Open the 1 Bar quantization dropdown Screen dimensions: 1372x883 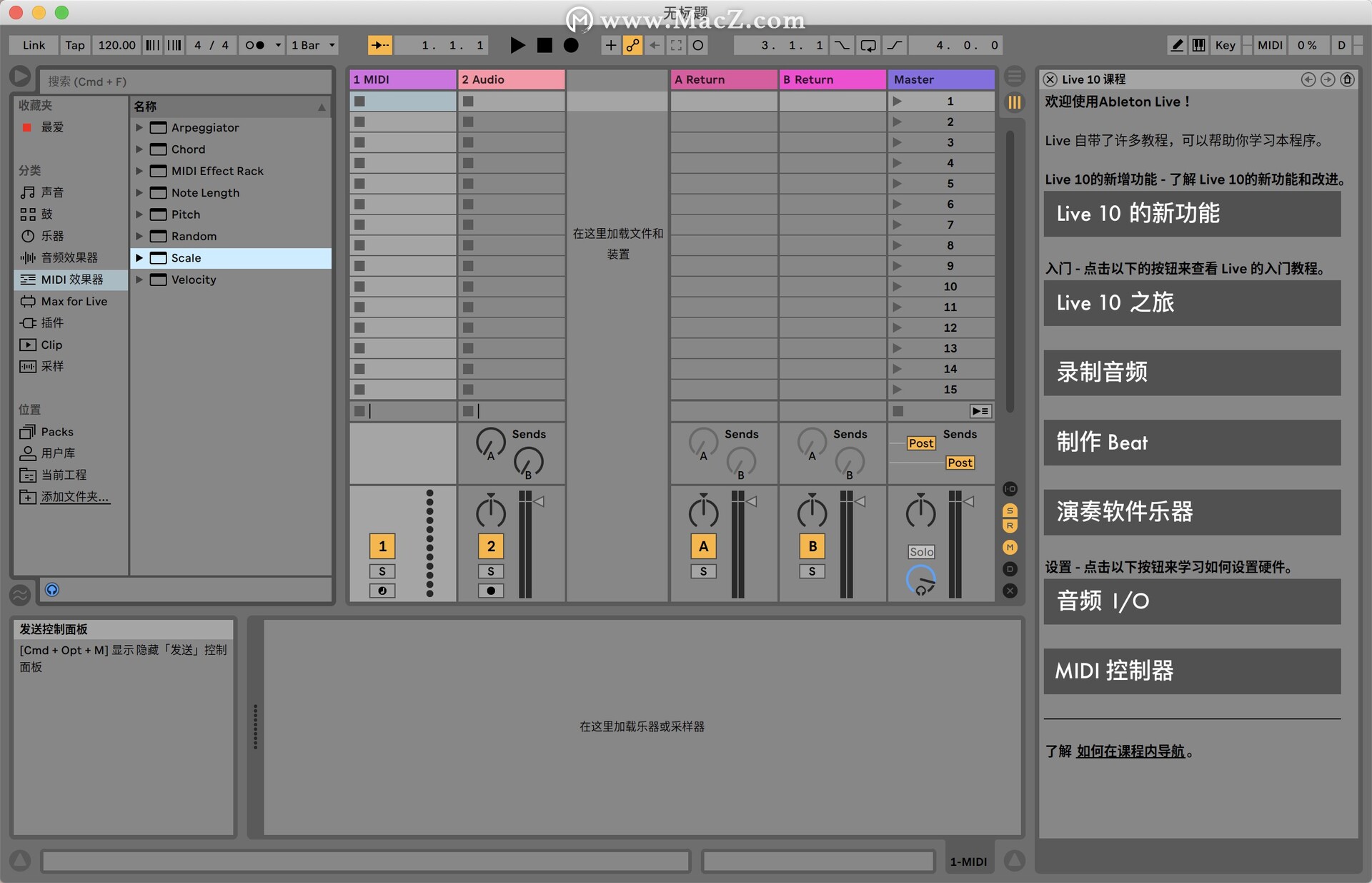[x=312, y=45]
